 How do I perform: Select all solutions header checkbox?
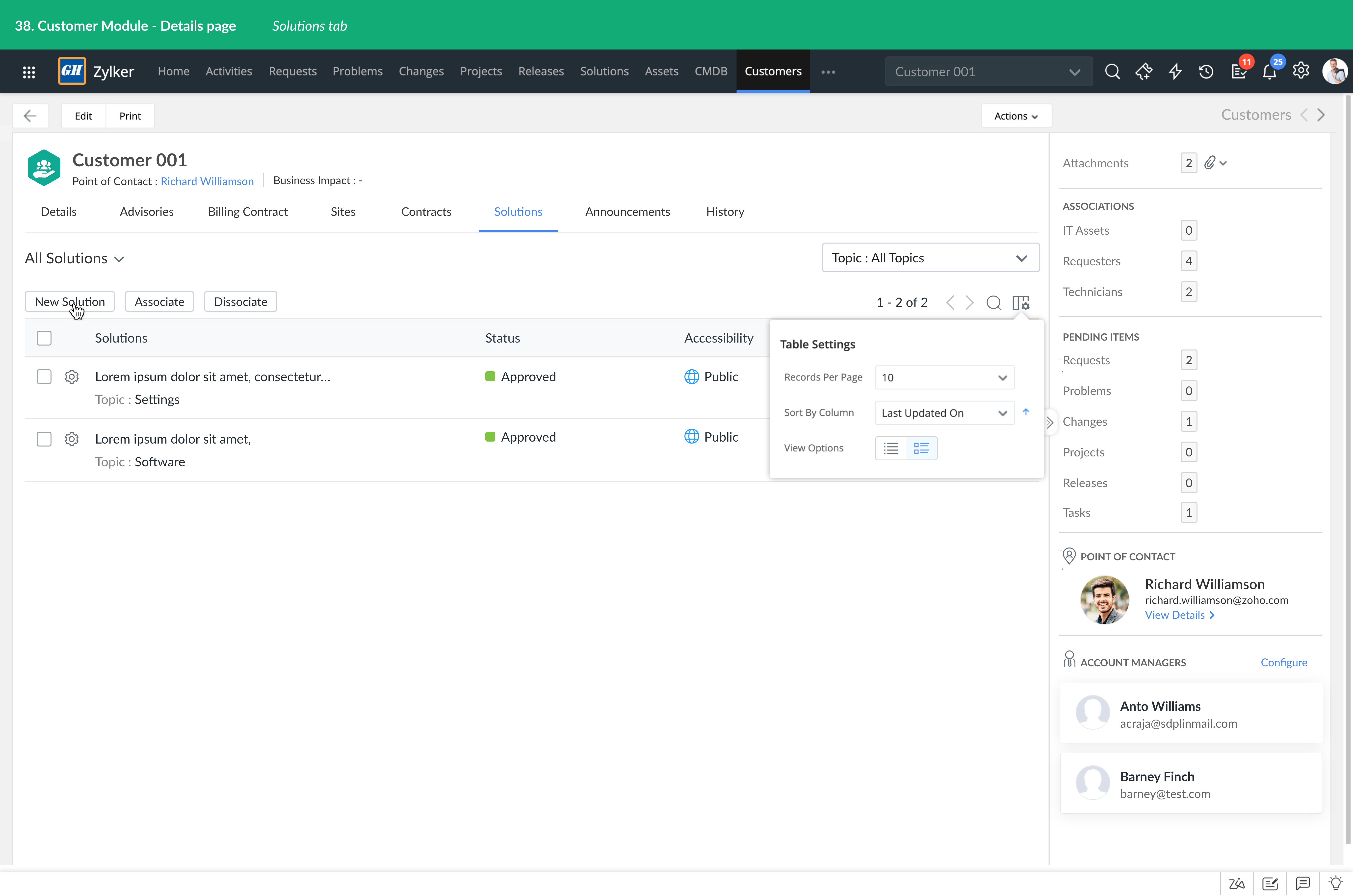pyautogui.click(x=44, y=338)
